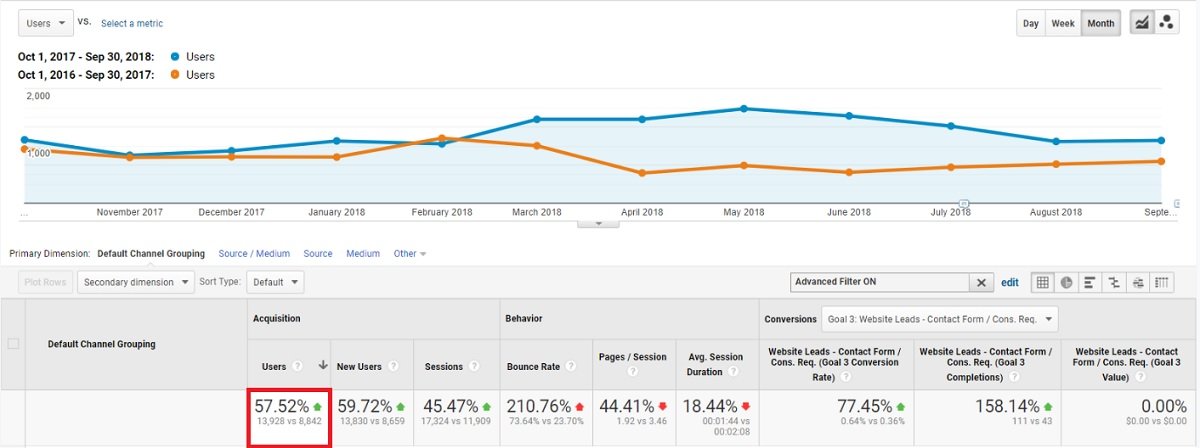Tick the select-all checkbox in table header
1200x448 pixels.
pyautogui.click(x=13, y=344)
